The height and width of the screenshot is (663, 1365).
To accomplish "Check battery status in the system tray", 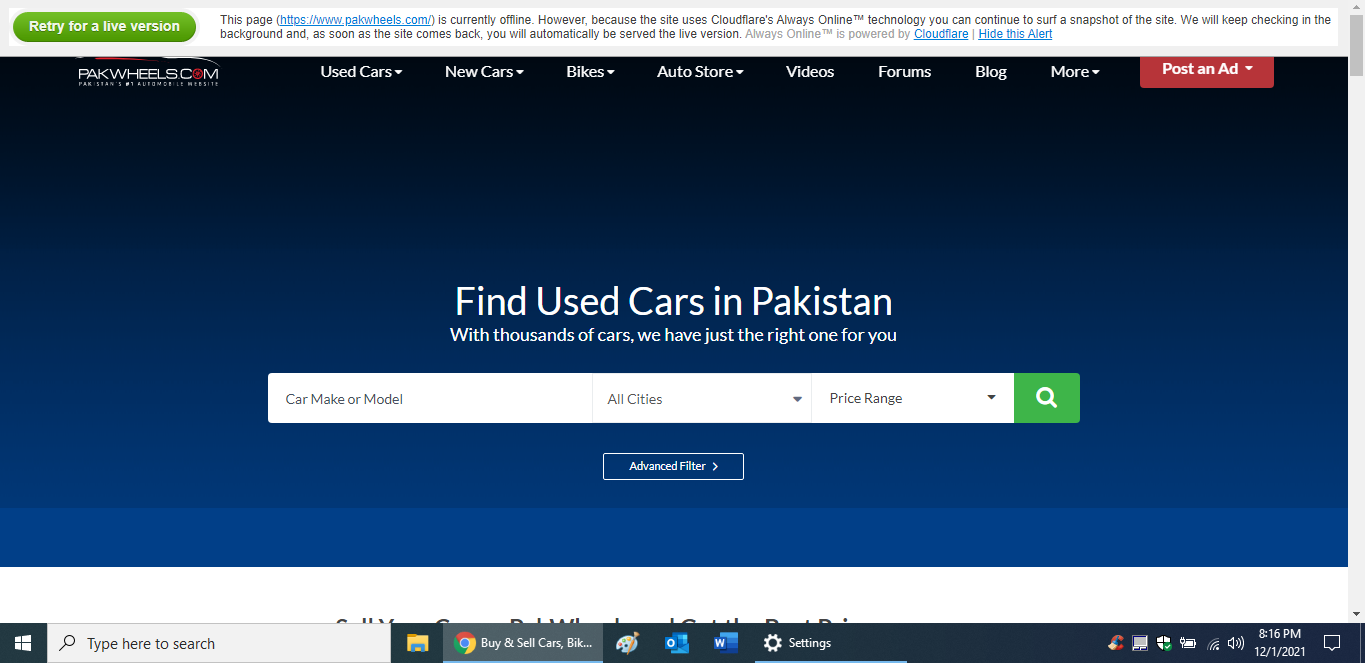I will 1188,643.
